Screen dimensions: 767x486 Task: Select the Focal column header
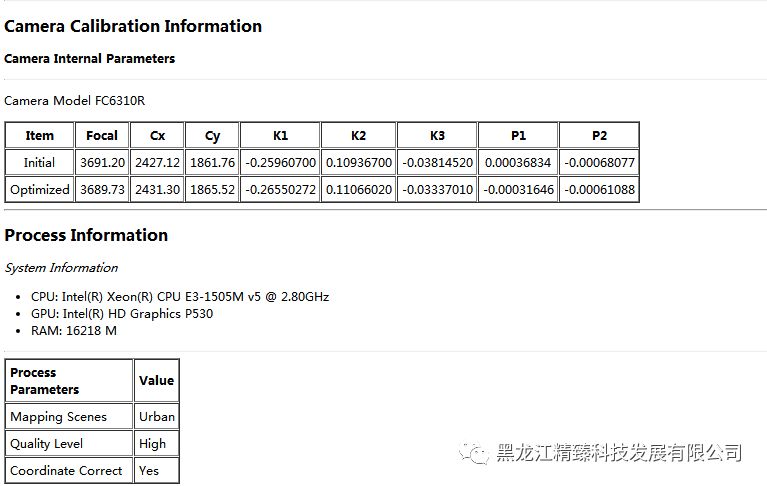click(102, 135)
